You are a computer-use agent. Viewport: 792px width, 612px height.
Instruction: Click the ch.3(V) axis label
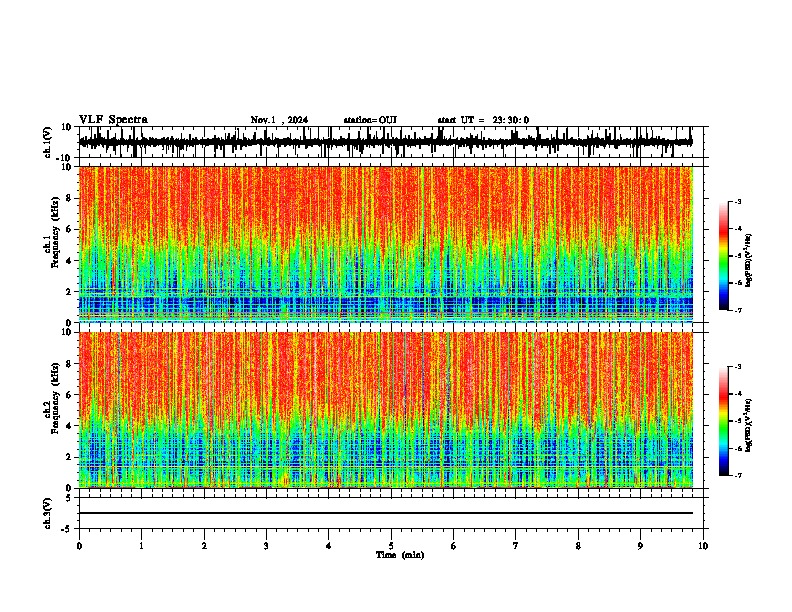48,513
